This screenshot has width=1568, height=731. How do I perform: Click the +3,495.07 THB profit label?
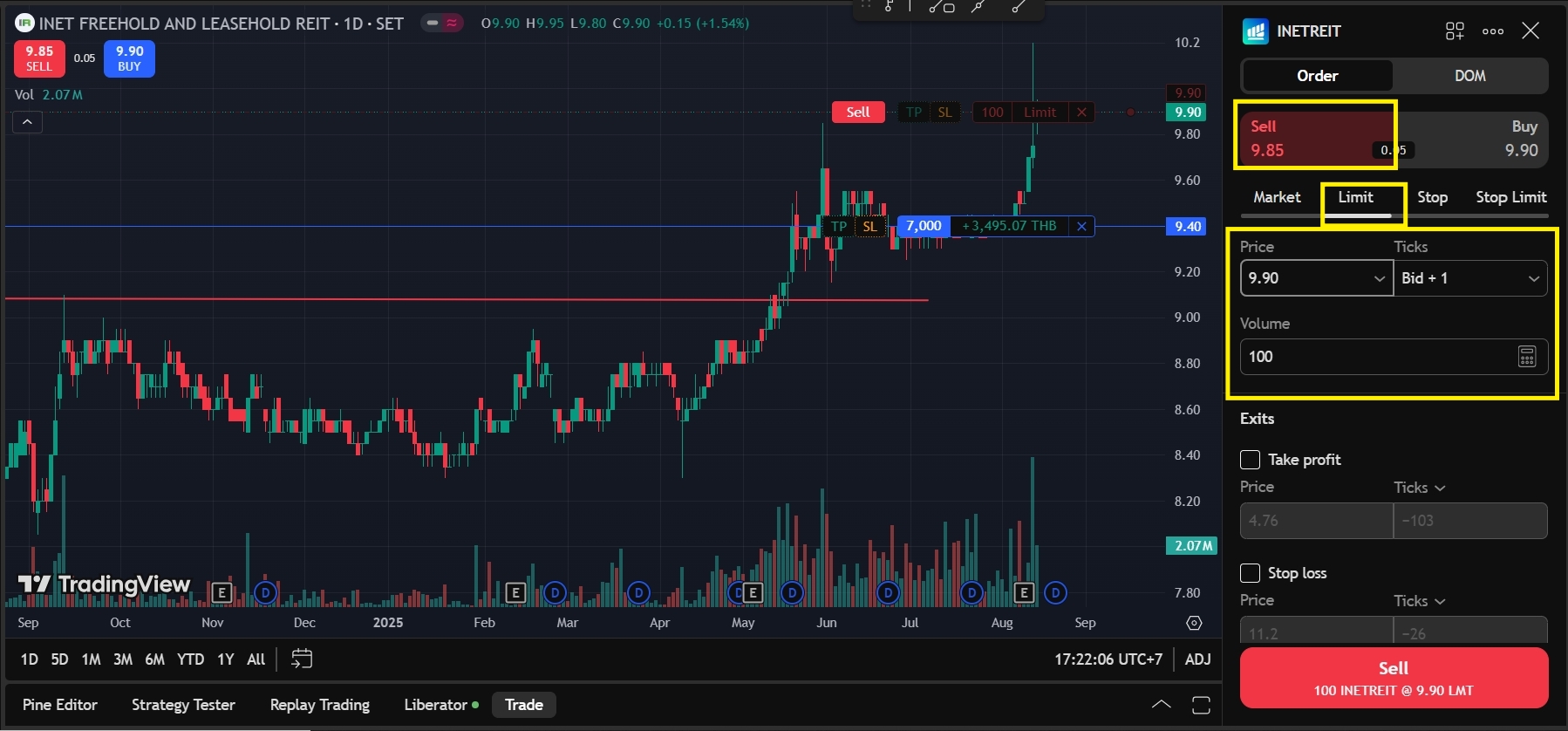pos(1009,226)
